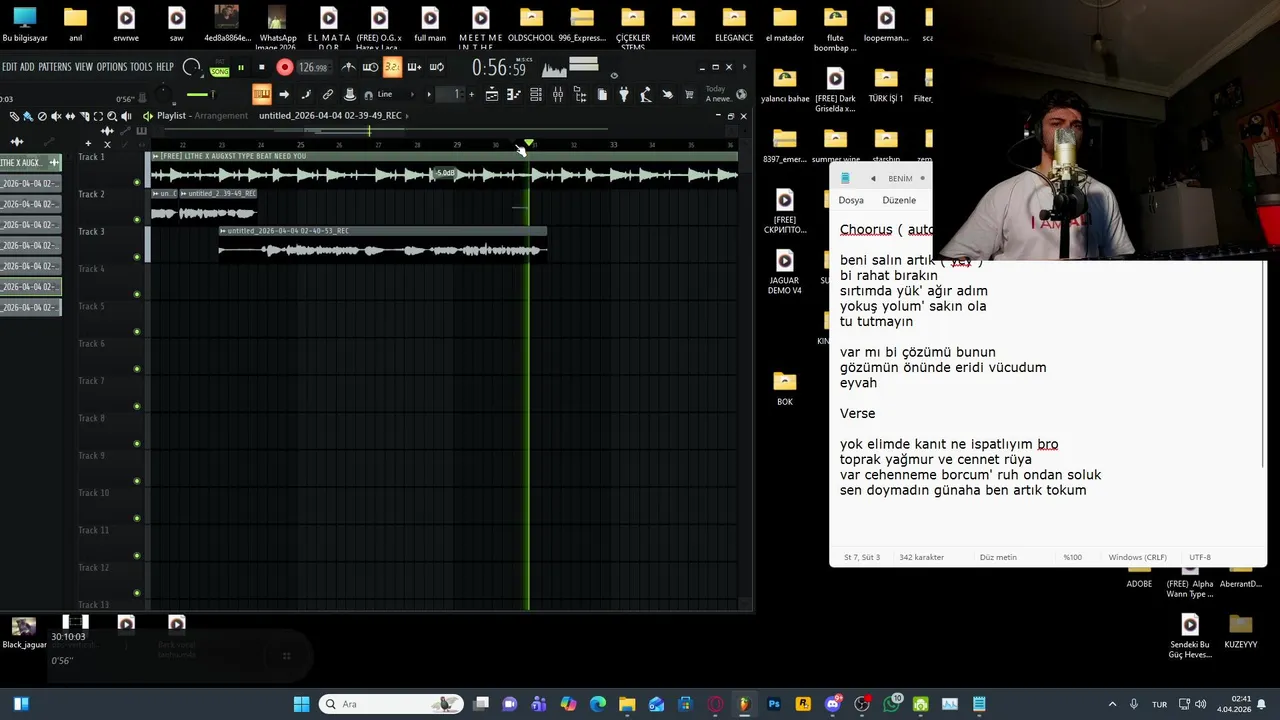
Task: Open the HELP menu
Action: point(165,67)
